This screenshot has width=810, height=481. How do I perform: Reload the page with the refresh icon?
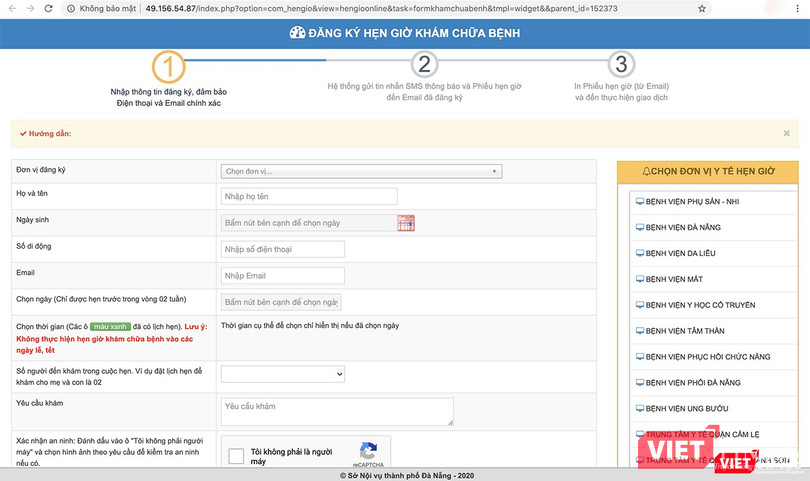[x=52, y=8]
